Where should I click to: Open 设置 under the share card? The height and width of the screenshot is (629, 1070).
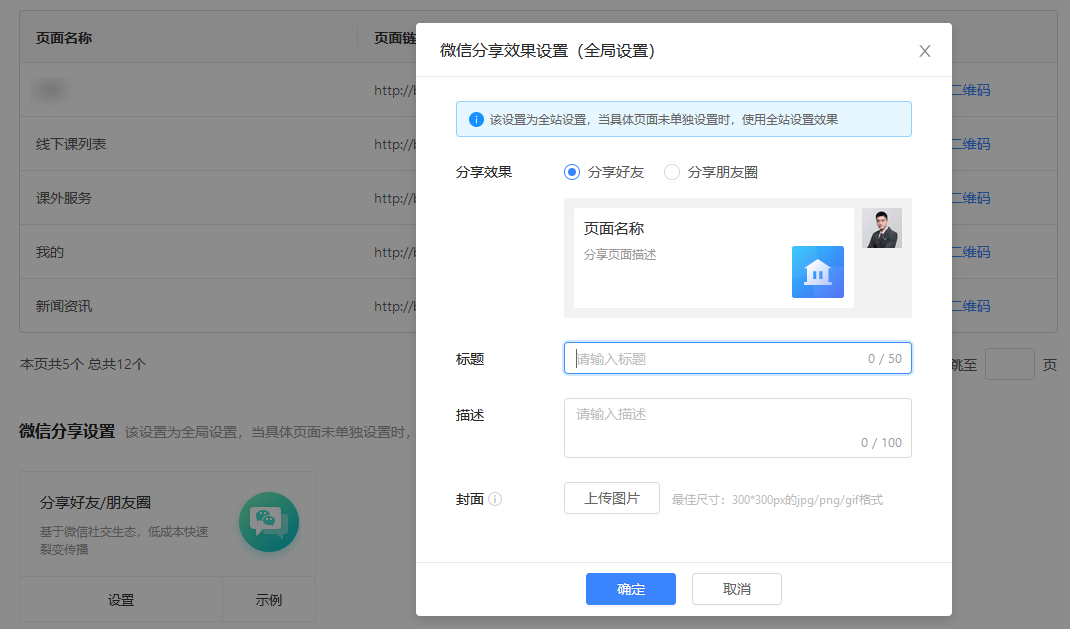coord(121,600)
